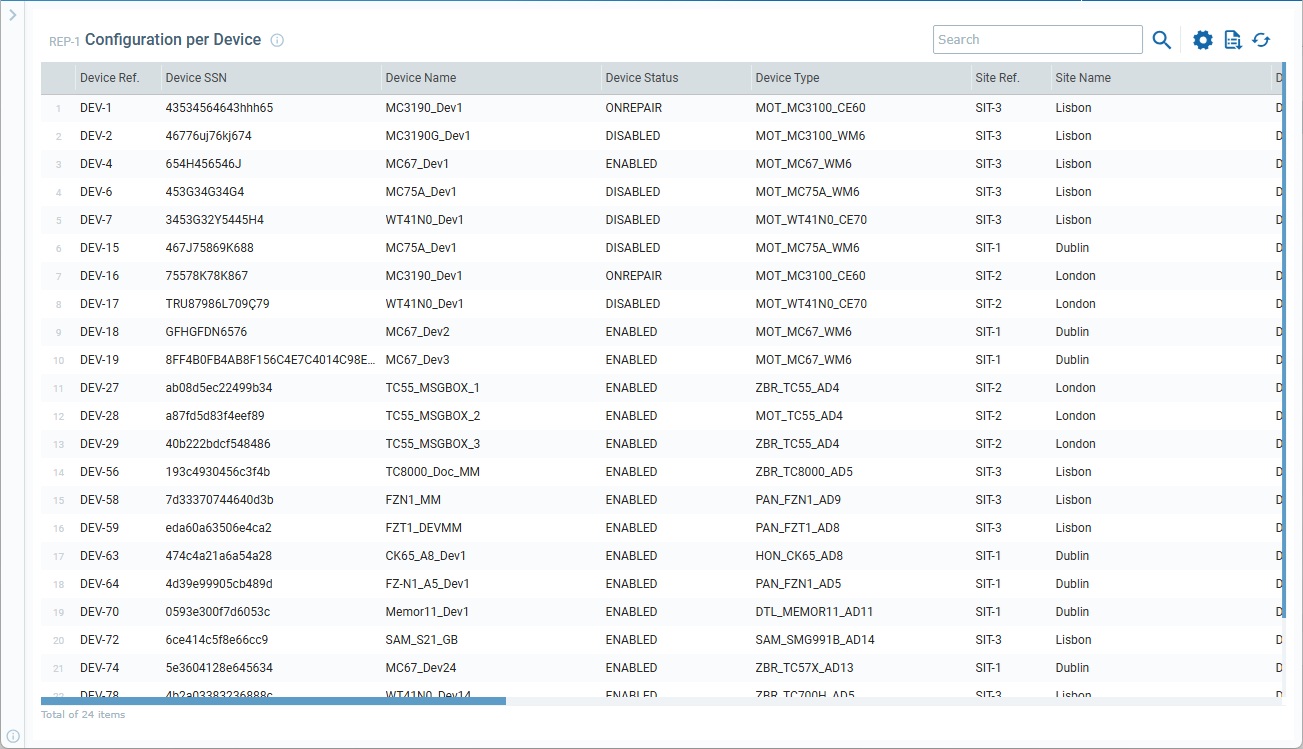Viewport: 1303px width, 749px height.
Task: Select the Memor11_Dev1 device row
Action: pyautogui.click(x=400, y=611)
